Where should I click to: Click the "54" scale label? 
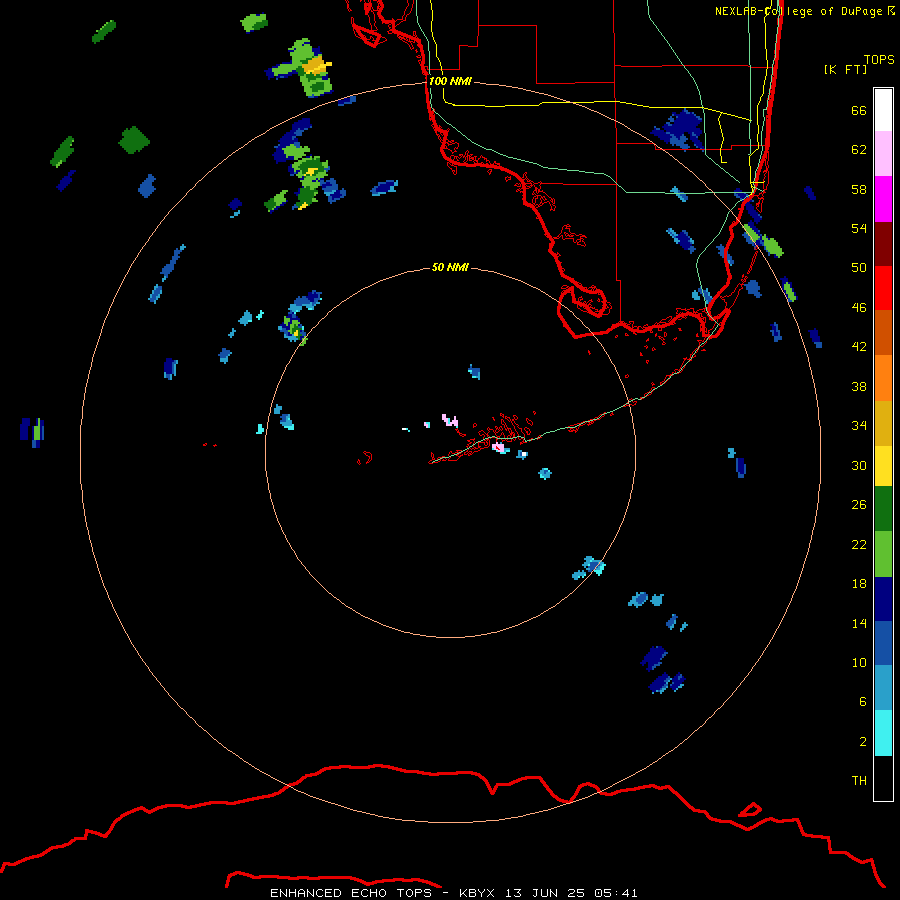click(x=859, y=228)
